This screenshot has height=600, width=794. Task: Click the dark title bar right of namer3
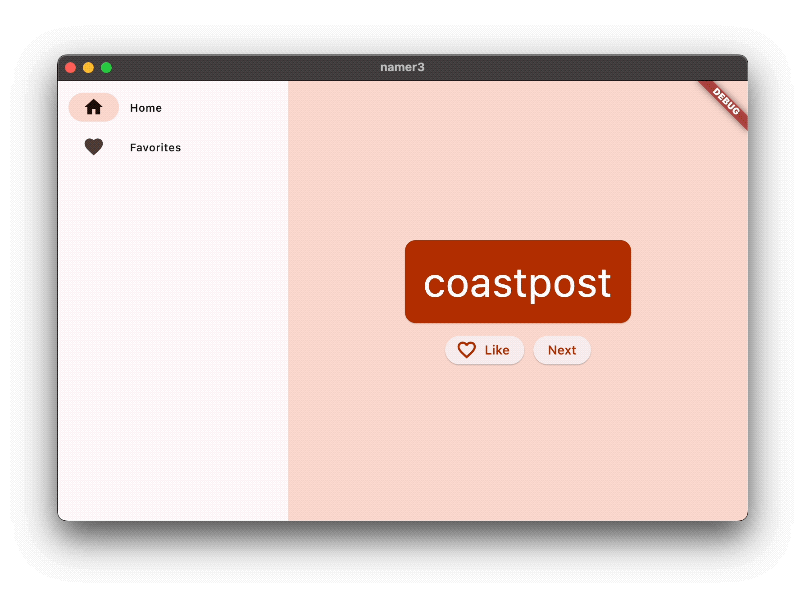click(x=580, y=68)
